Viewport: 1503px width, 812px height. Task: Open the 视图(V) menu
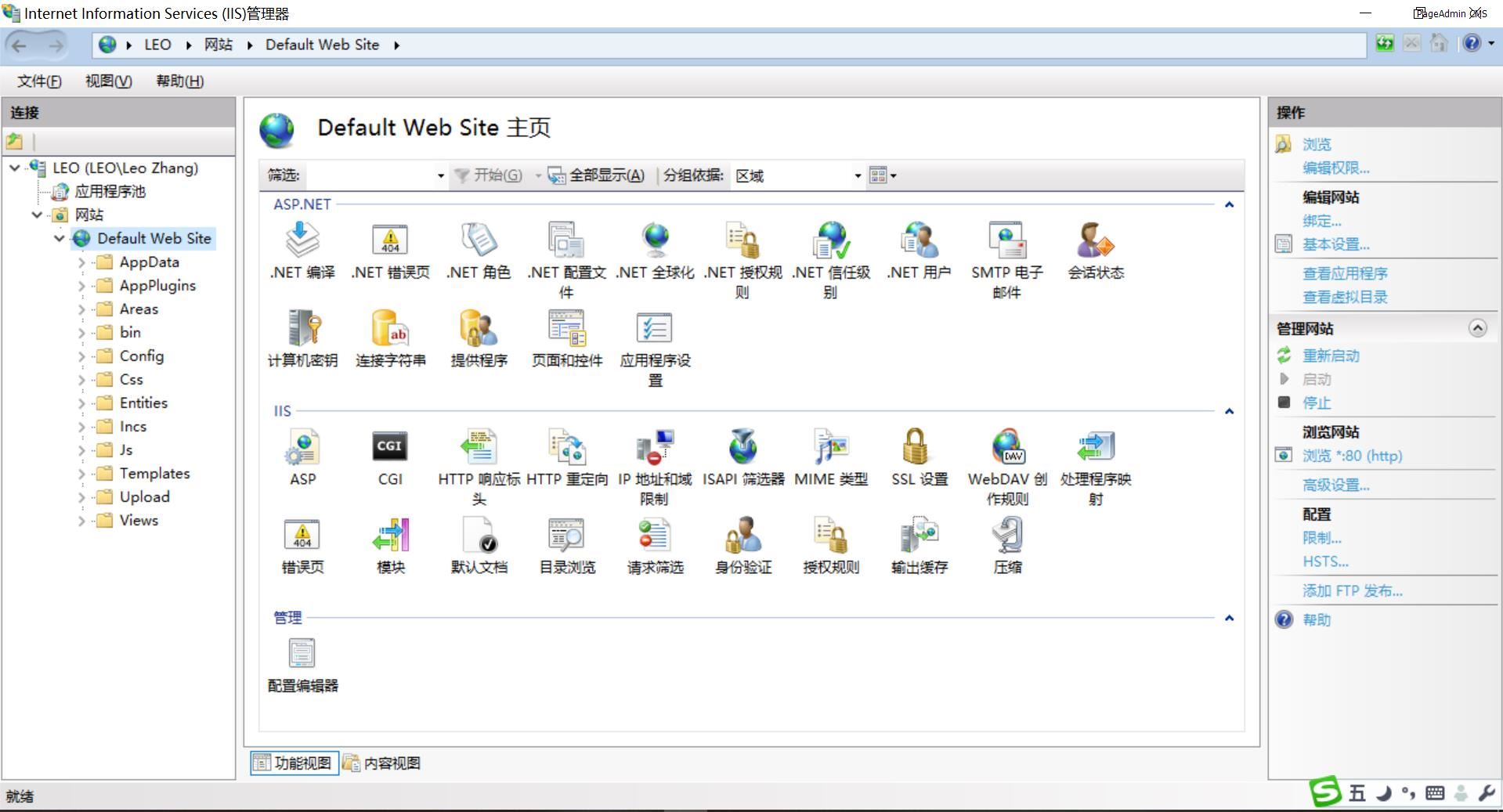(108, 81)
